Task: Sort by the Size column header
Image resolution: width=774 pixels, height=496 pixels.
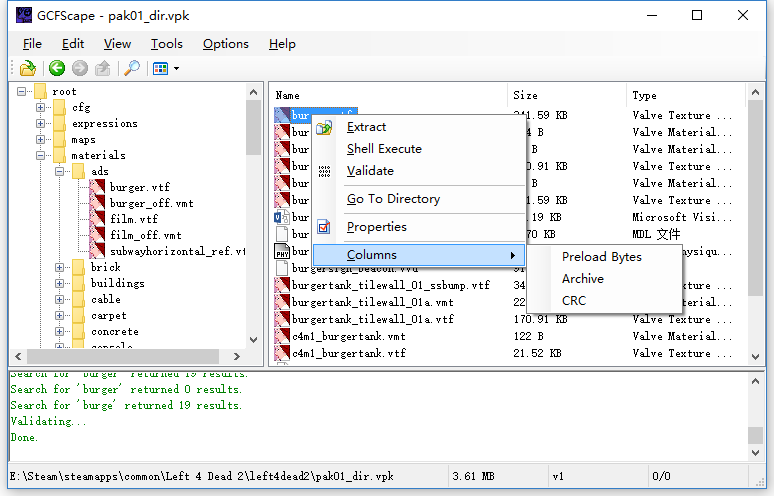Action: pos(567,95)
